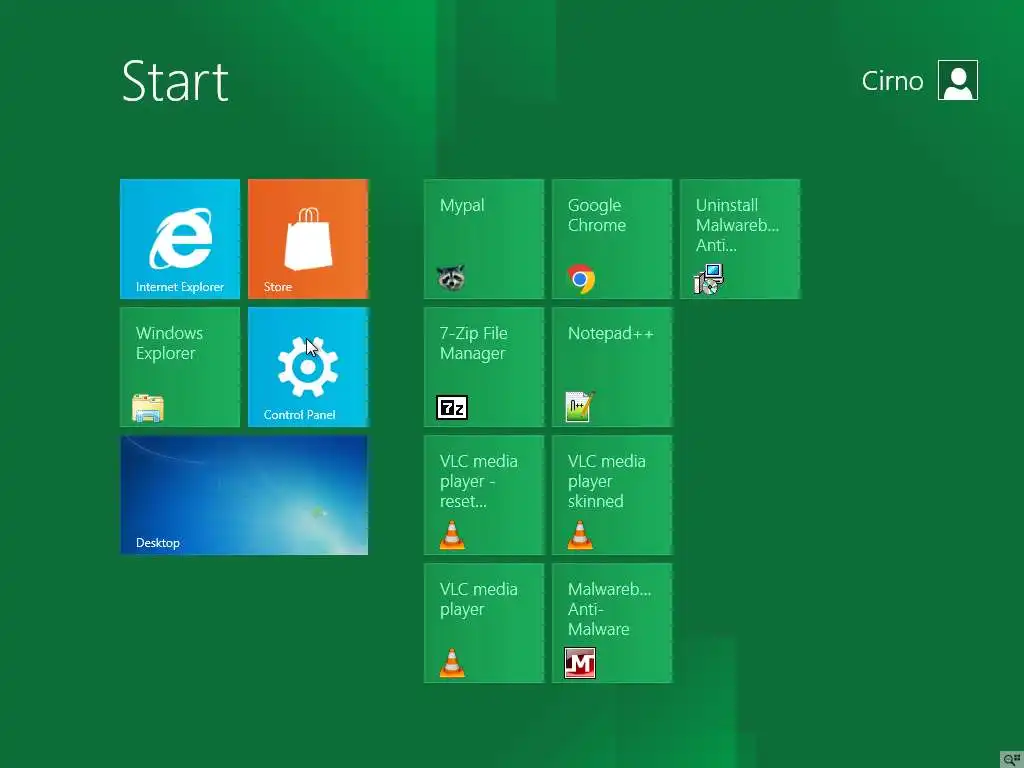Open the Internet Explorer tile
The height and width of the screenshot is (768, 1024).
click(x=180, y=238)
